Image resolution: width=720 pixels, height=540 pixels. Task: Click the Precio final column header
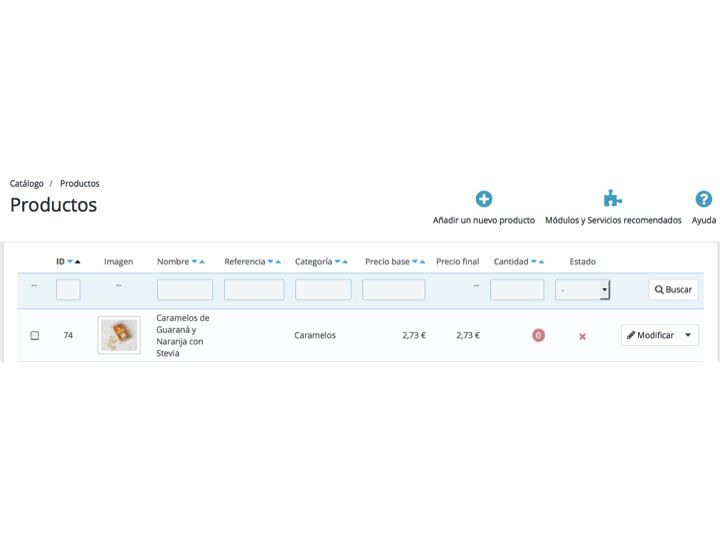[457, 261]
